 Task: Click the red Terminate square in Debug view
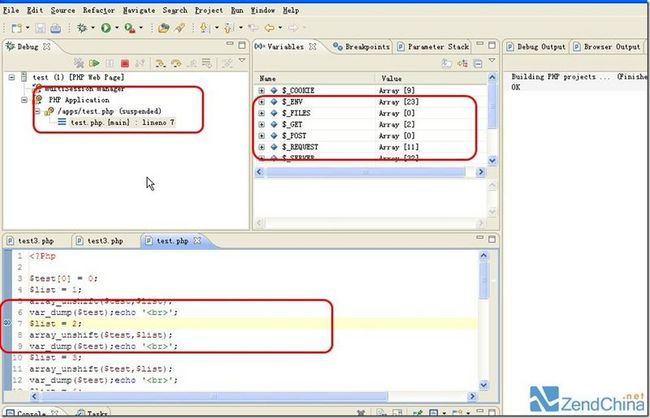click(124, 63)
